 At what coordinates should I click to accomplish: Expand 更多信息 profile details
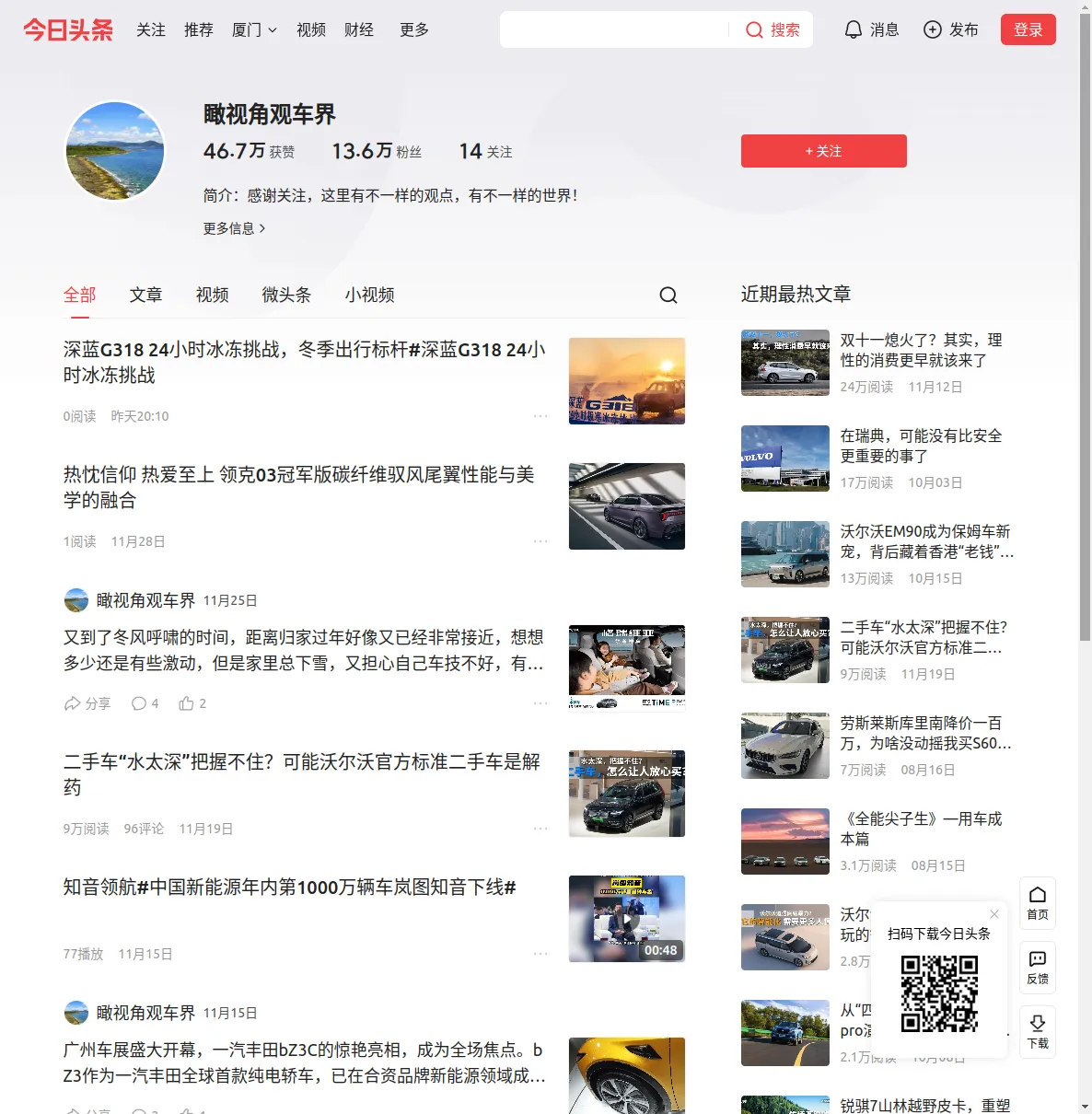pos(235,228)
